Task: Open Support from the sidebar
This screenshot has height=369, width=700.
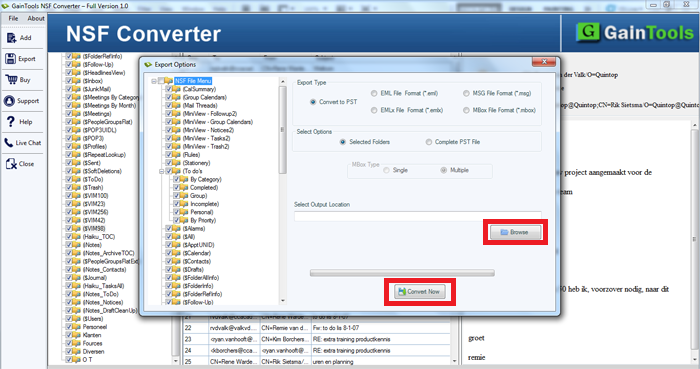Action: coord(9,101)
